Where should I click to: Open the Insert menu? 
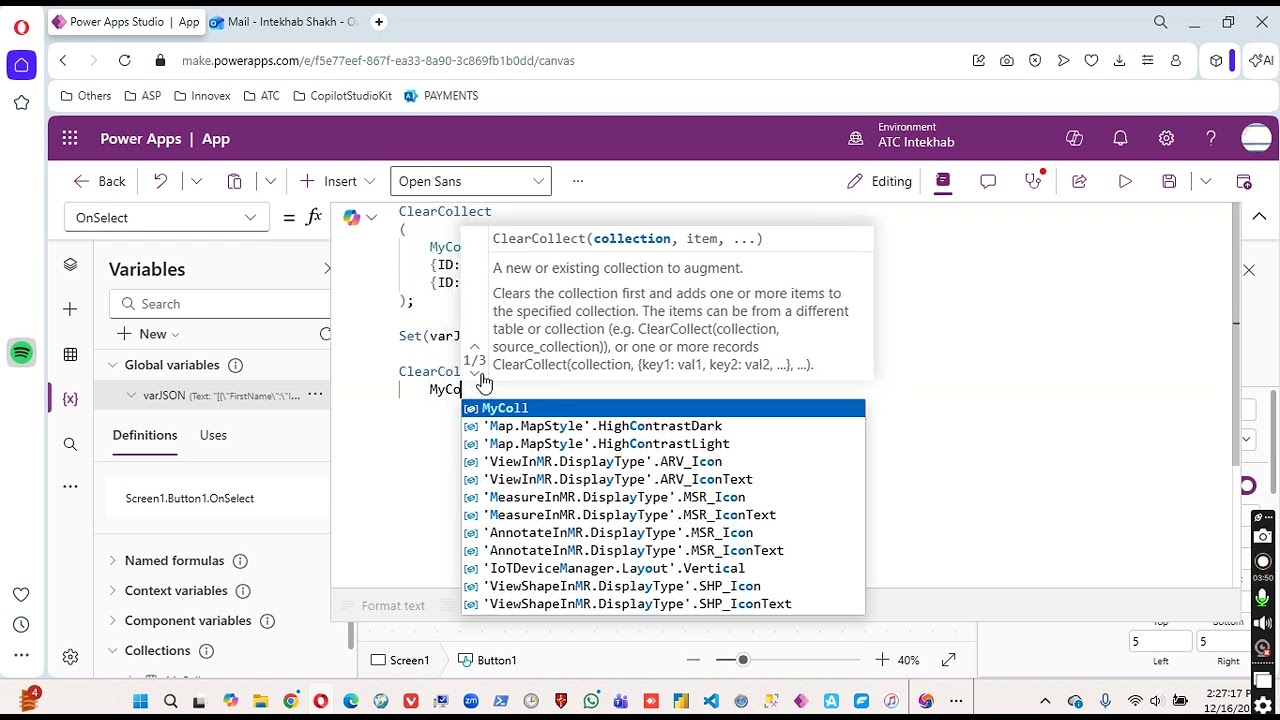[x=338, y=181]
